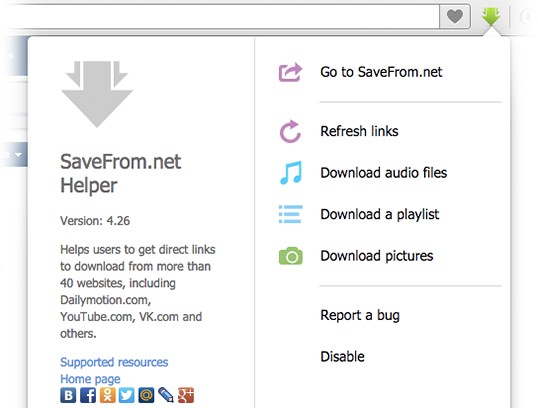The width and height of the screenshot is (538, 408).
Task: Click the blue playlist list icon
Action: [x=291, y=214]
